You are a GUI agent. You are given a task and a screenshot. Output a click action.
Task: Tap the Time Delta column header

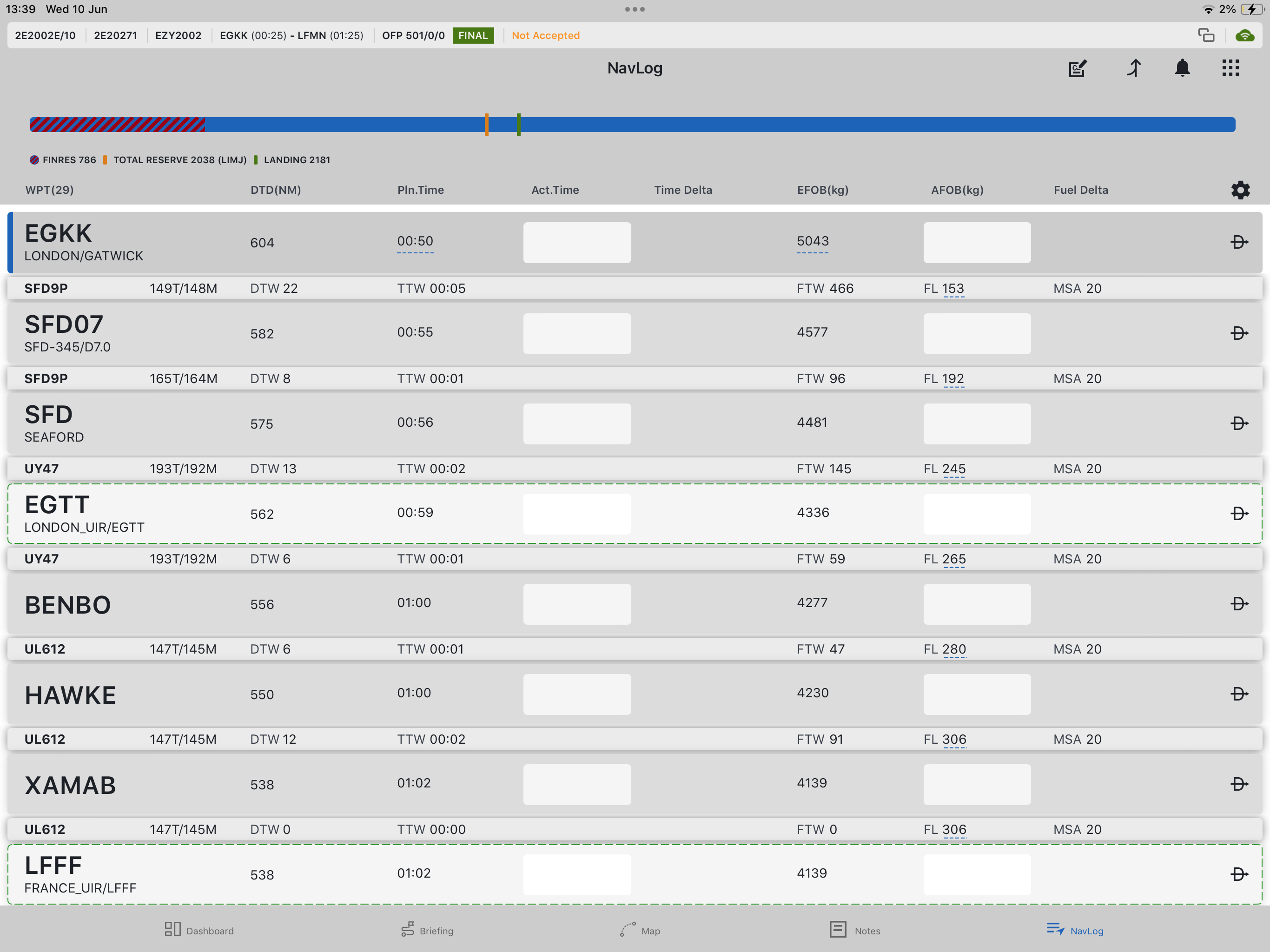(x=683, y=190)
